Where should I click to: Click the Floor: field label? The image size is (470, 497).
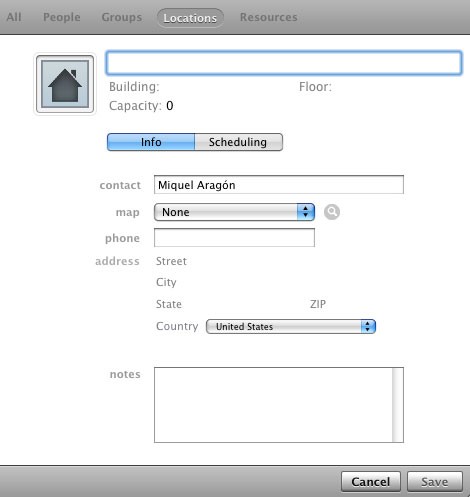point(315,87)
